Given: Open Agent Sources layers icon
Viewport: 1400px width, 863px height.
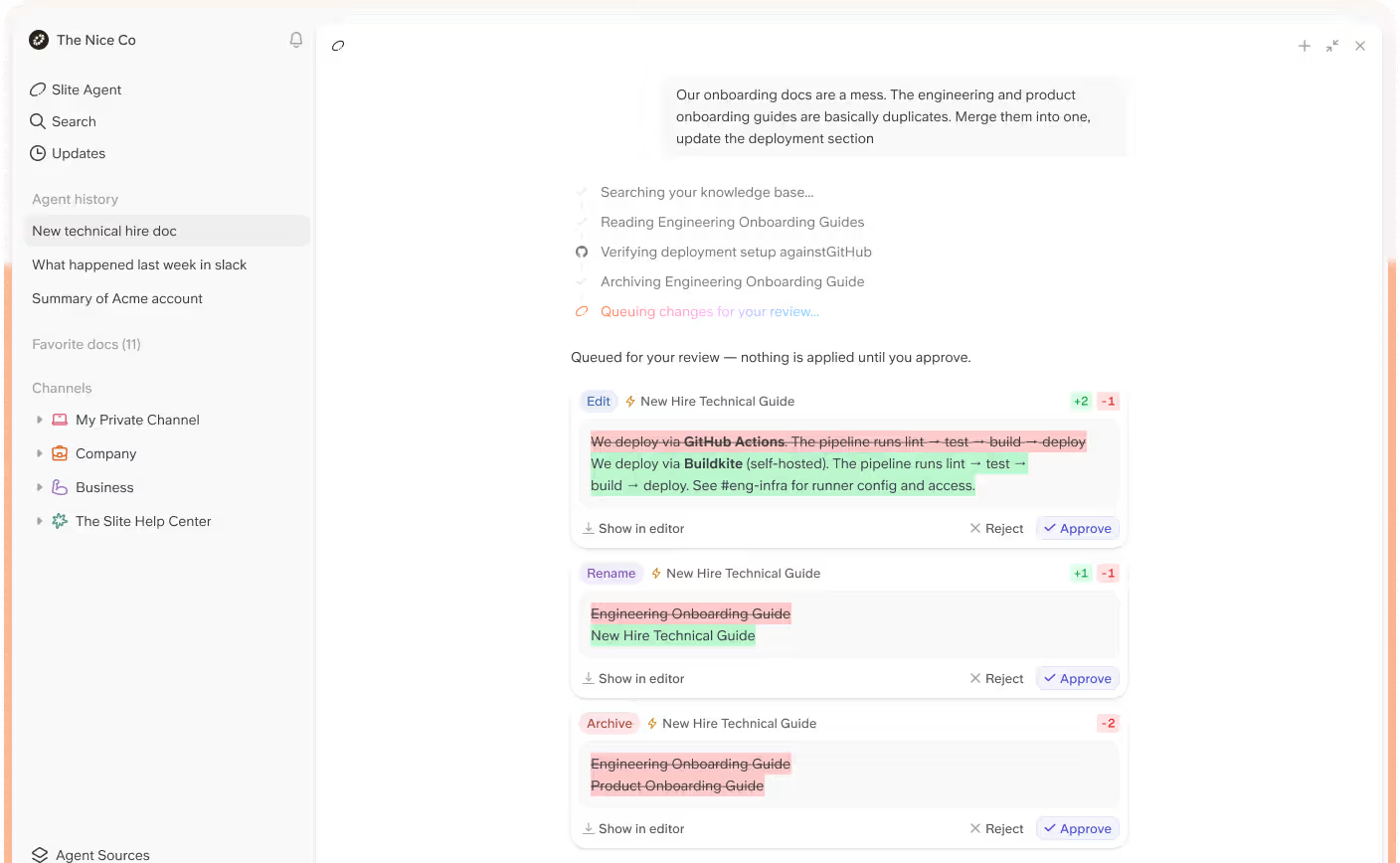Looking at the screenshot, I should [x=40, y=854].
